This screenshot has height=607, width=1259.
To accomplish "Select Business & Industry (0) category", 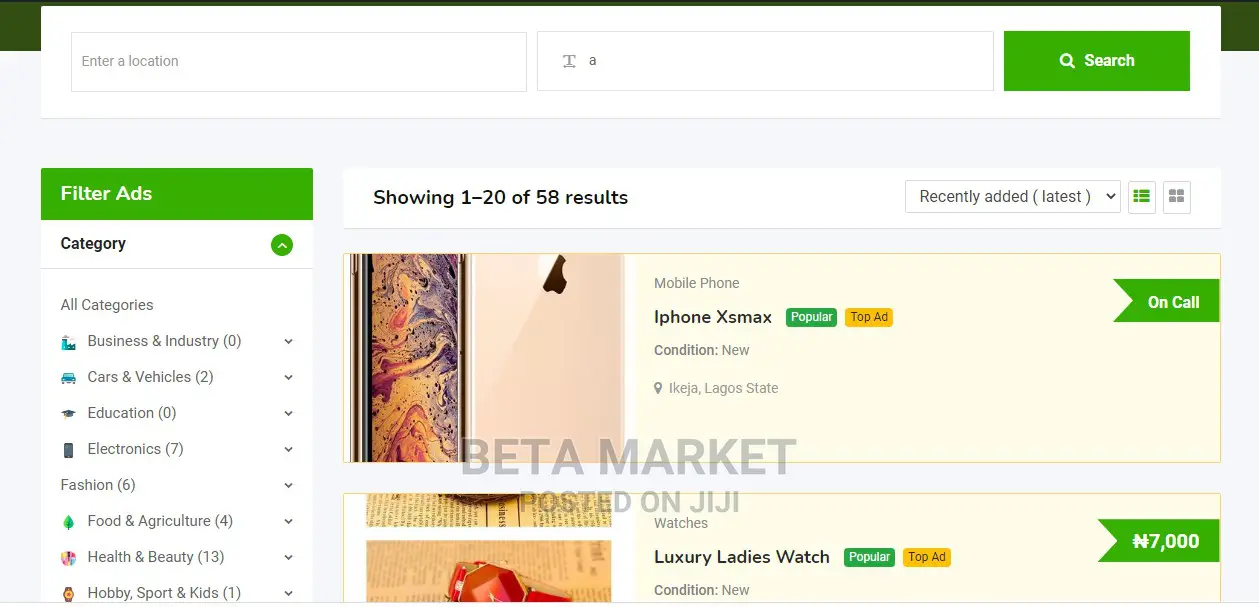I will point(164,341).
